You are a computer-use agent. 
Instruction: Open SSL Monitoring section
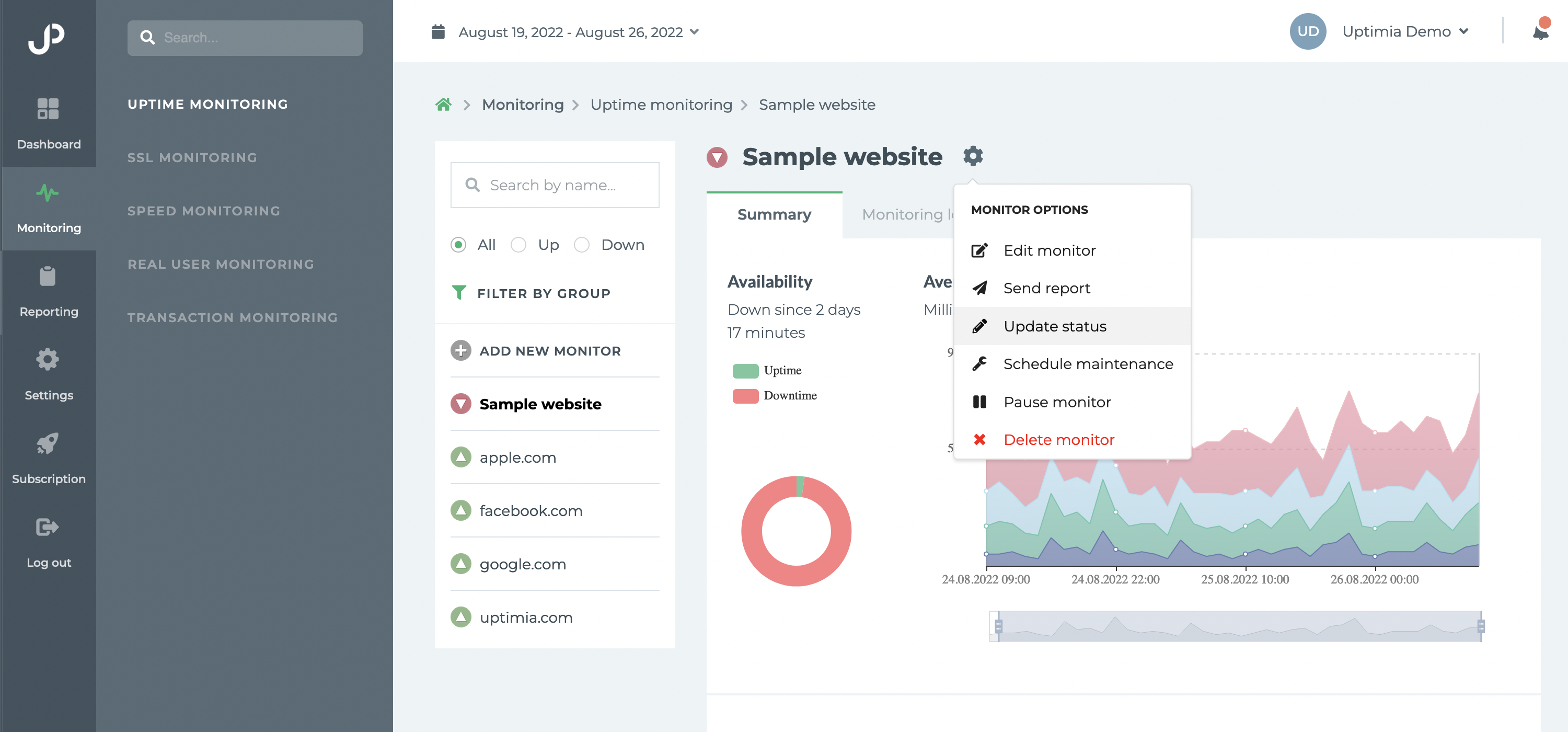pyautogui.click(x=192, y=158)
